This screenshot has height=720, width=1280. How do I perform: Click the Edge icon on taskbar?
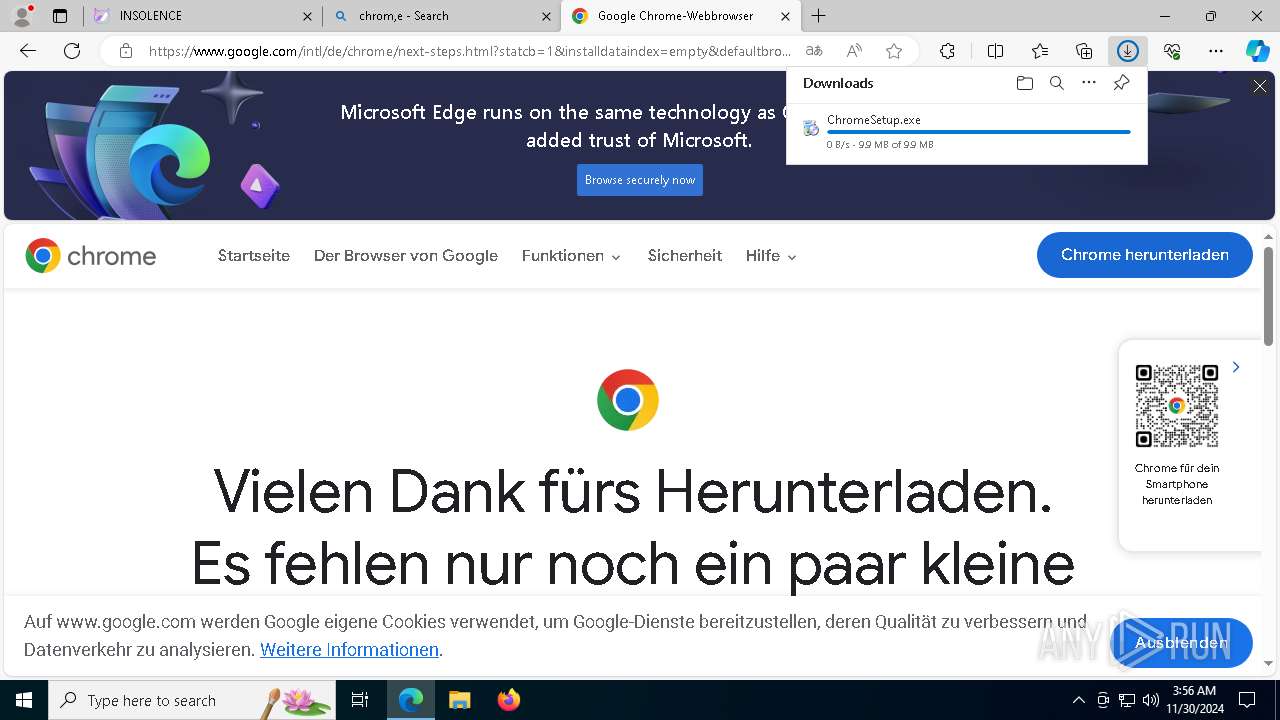pos(411,700)
